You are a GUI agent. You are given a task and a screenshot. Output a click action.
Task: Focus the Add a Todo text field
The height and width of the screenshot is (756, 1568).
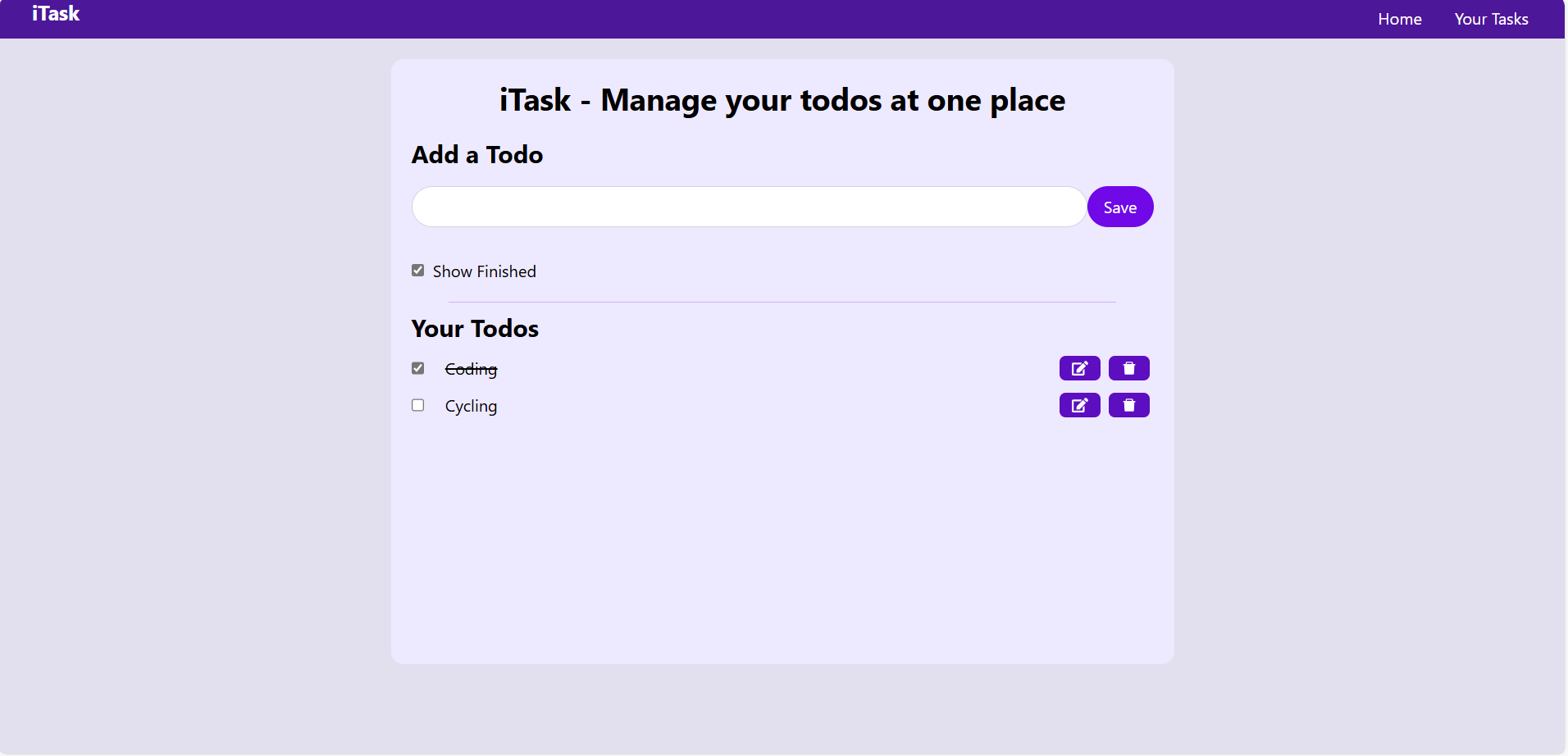pyautogui.click(x=749, y=207)
